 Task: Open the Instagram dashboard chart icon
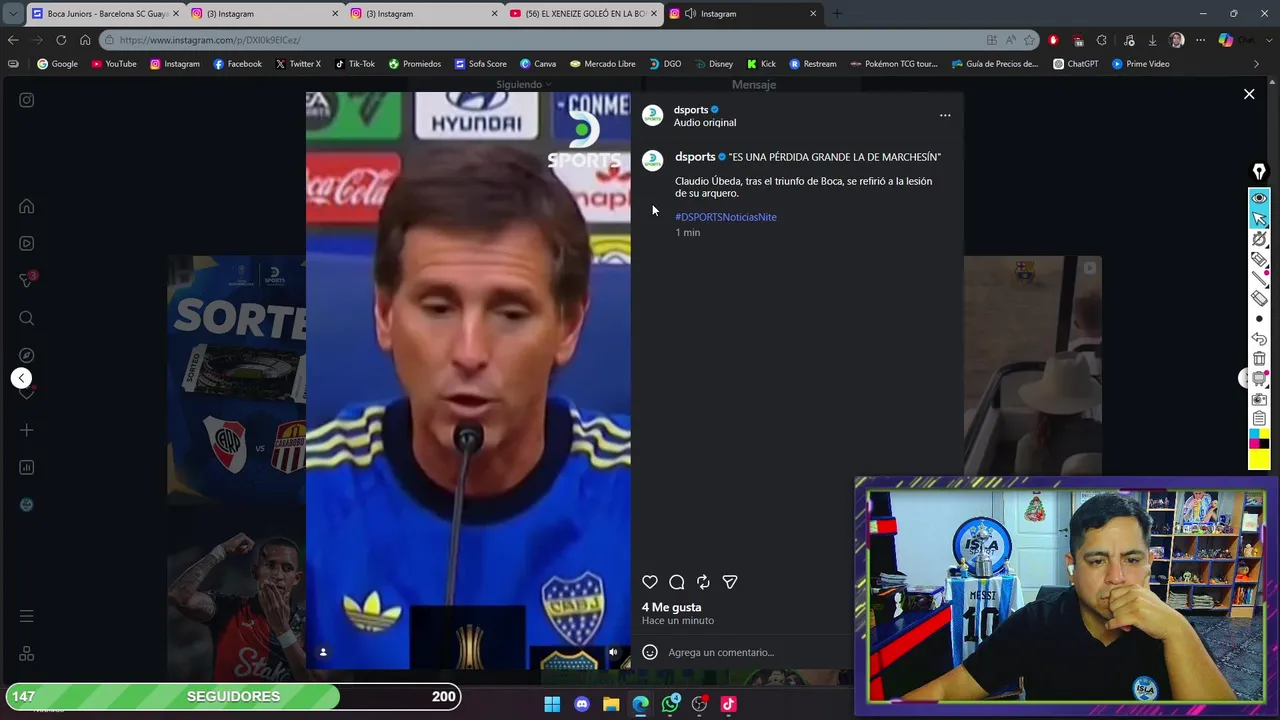[27, 467]
